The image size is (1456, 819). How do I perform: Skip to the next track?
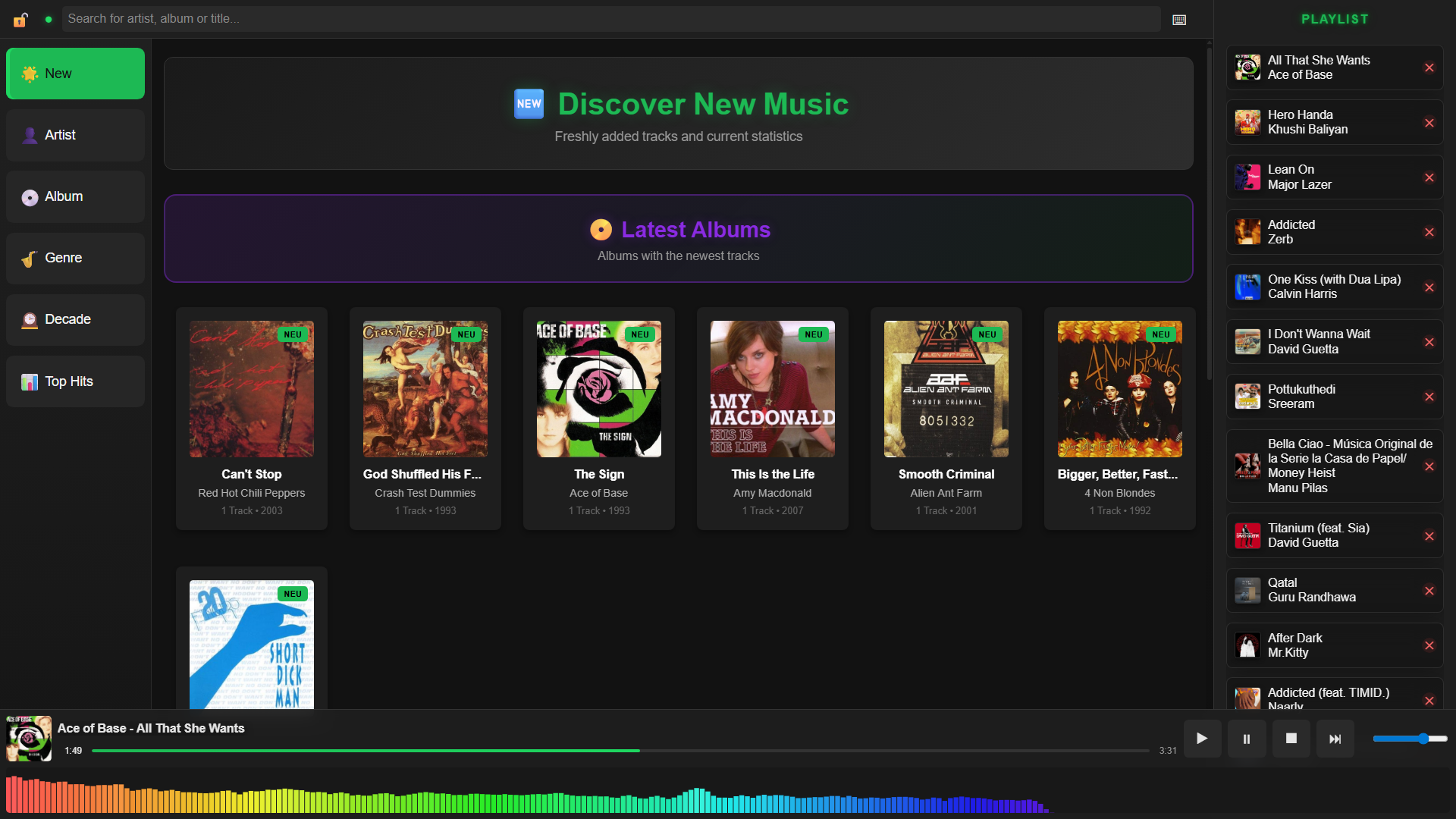point(1335,738)
